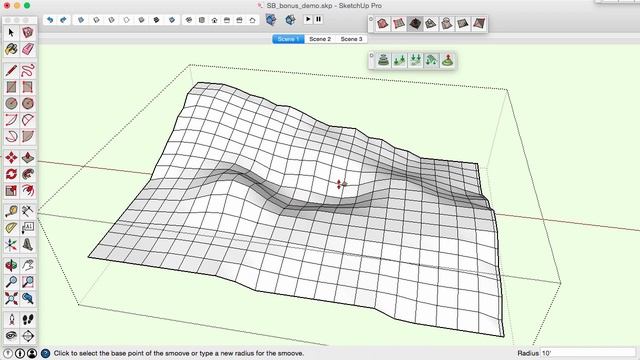Activate the Position Camera tool
The height and width of the screenshot is (360, 640).
(x=11, y=320)
